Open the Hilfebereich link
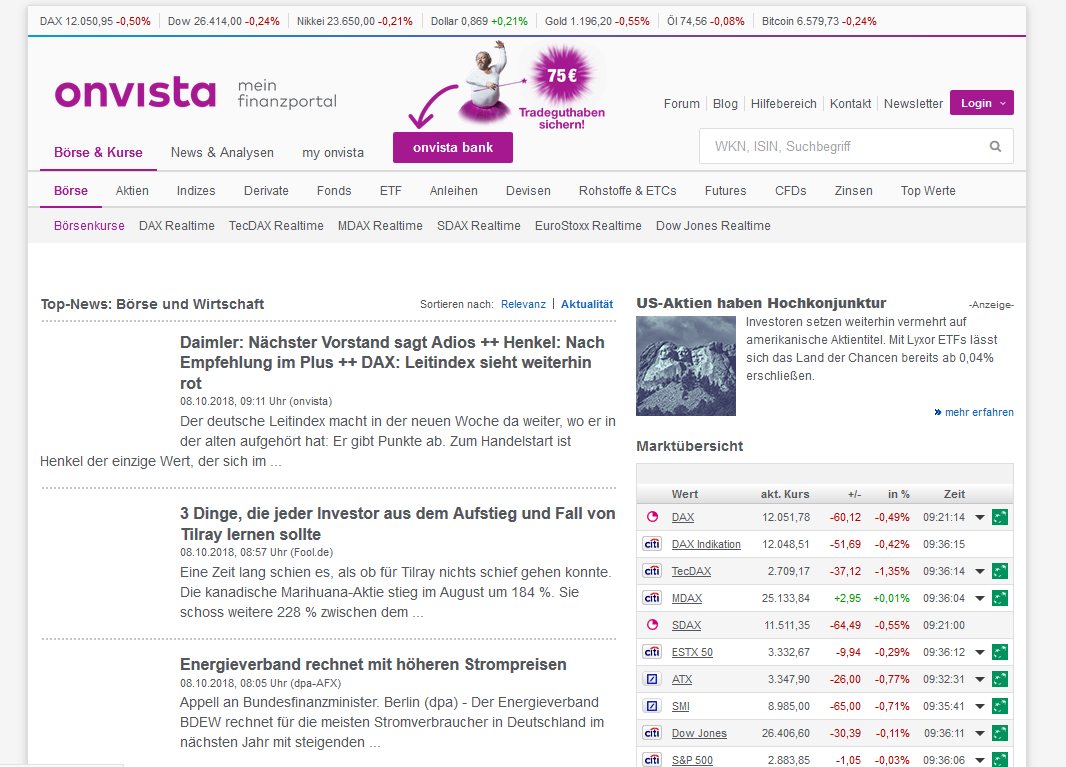 pyautogui.click(x=784, y=103)
